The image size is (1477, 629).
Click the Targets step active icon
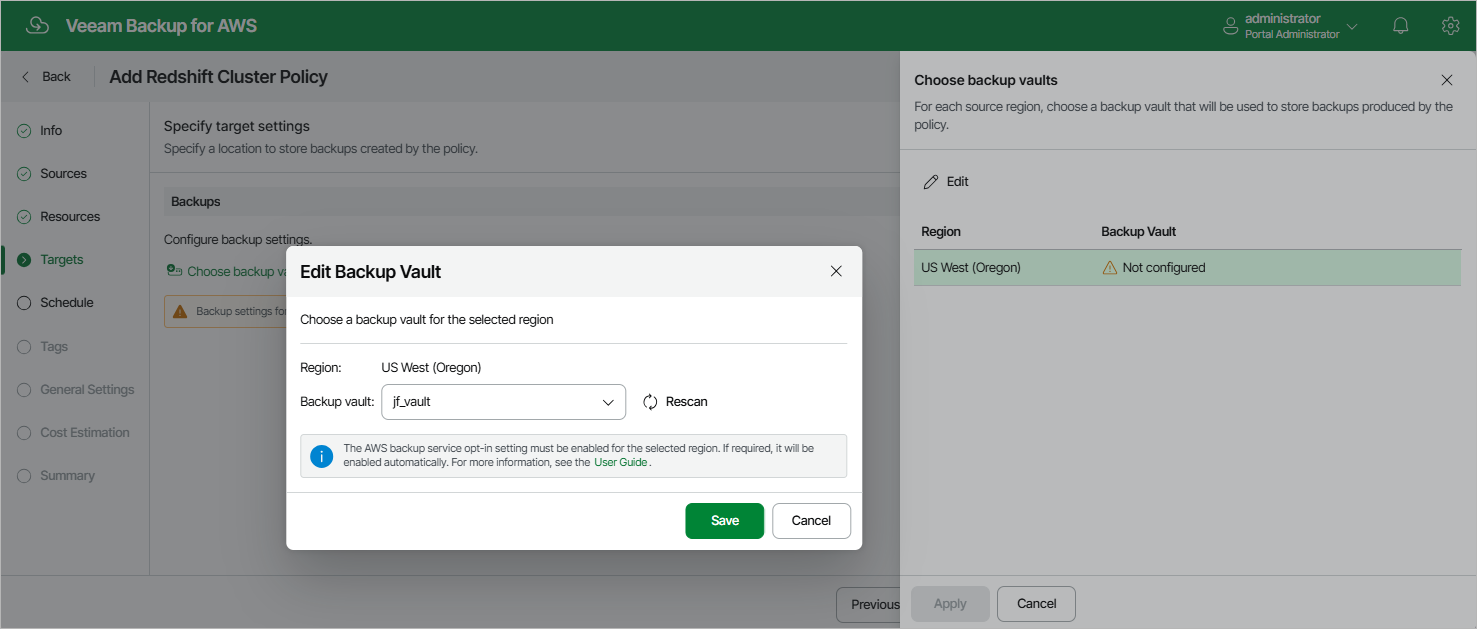pos(24,260)
